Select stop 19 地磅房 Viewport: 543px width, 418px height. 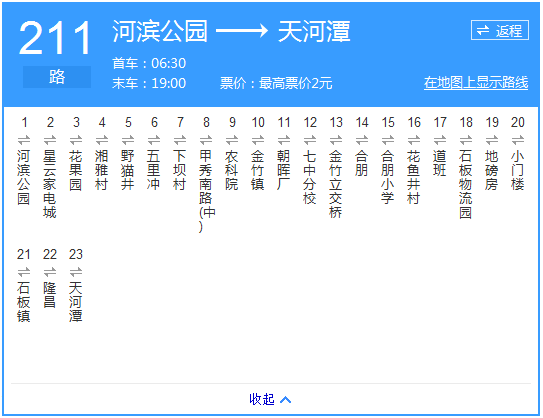click(x=492, y=170)
